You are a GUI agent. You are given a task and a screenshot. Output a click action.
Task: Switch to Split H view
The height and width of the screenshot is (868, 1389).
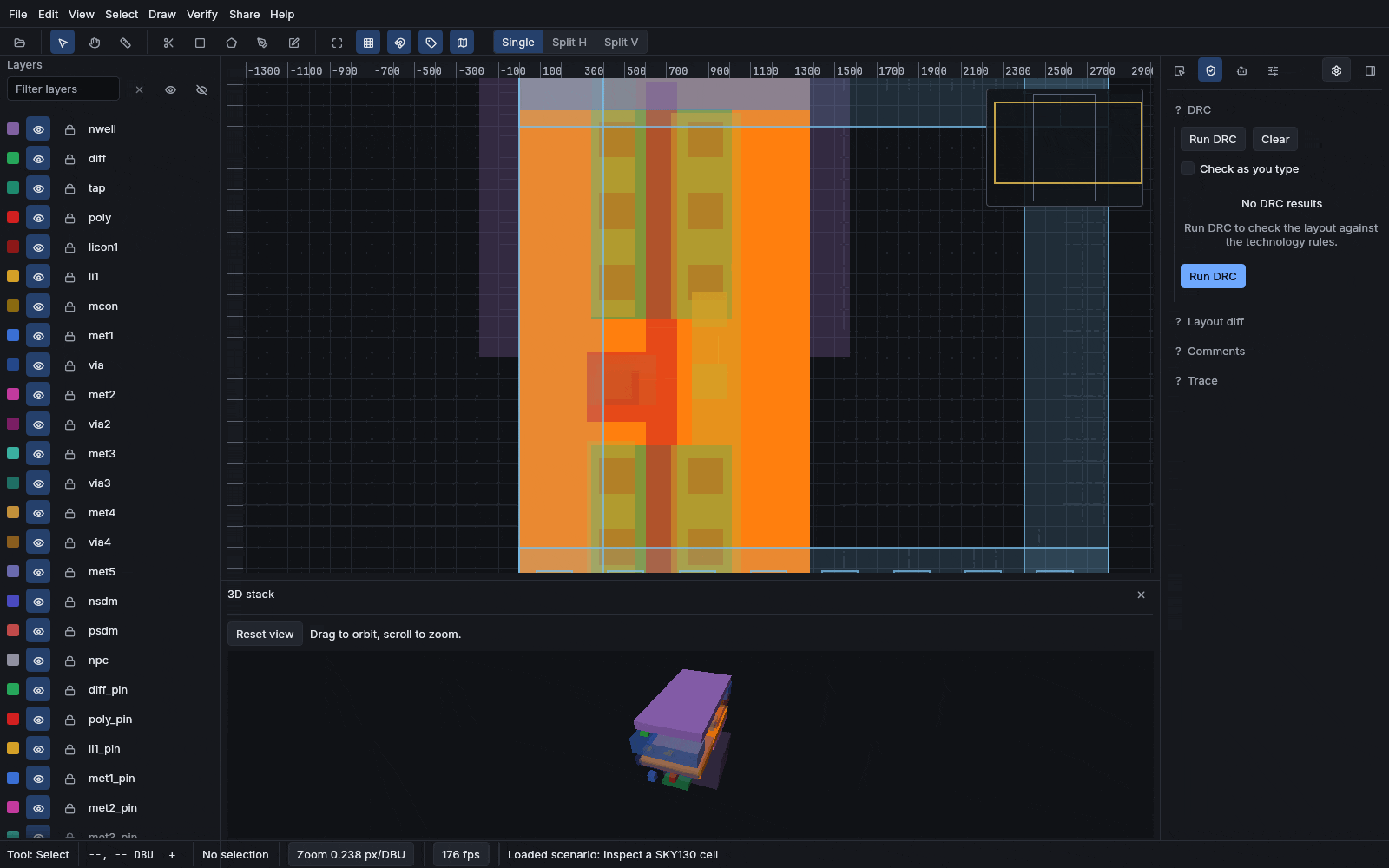(x=569, y=43)
